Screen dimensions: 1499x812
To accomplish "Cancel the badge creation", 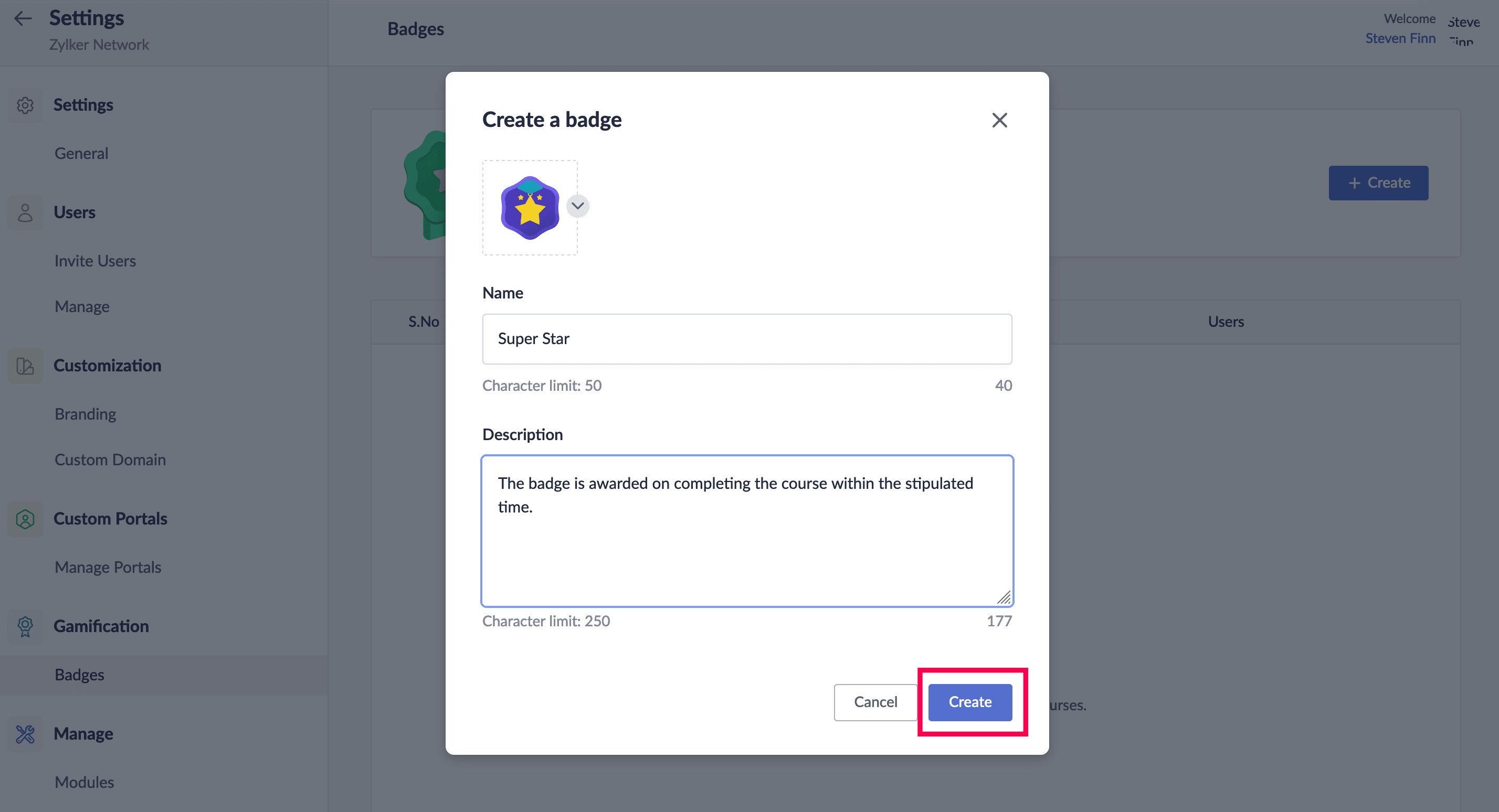I will click(875, 702).
